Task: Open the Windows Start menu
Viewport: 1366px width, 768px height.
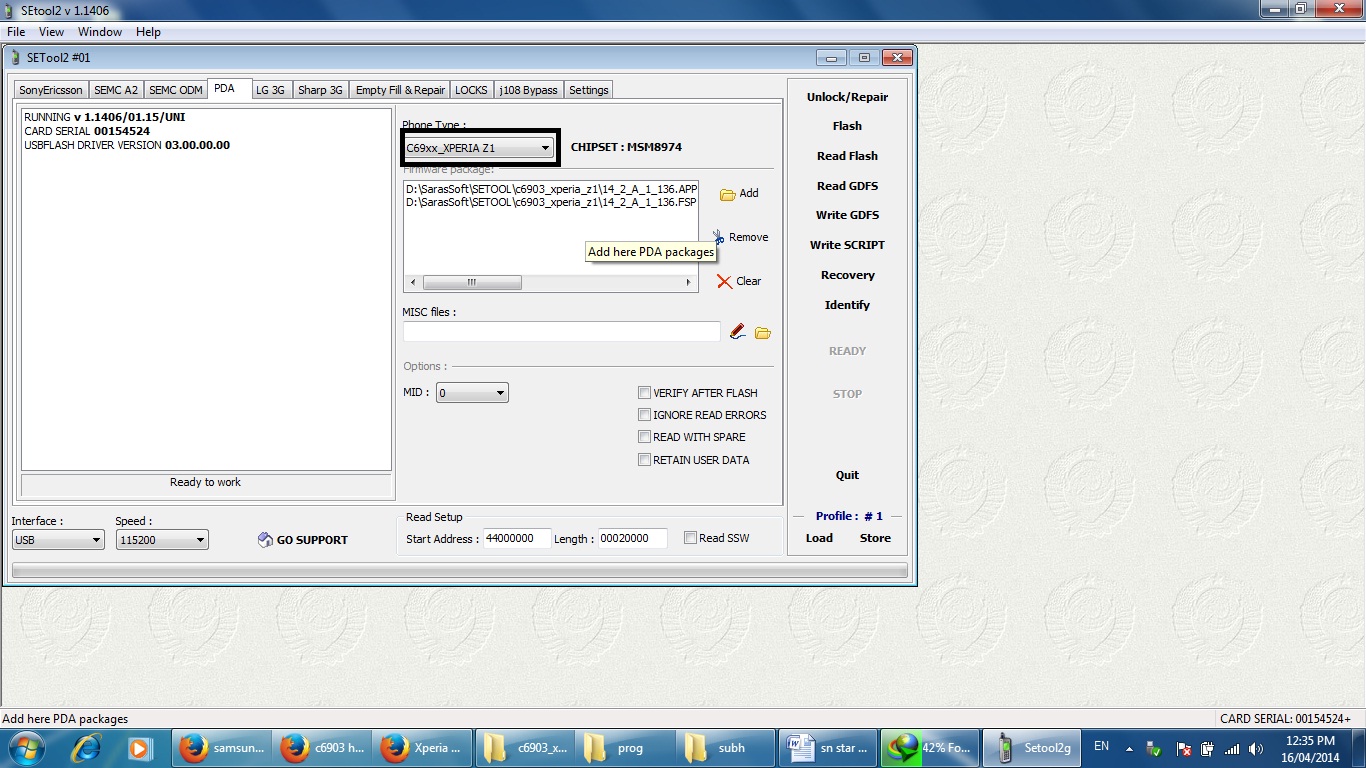Action: (x=25, y=747)
